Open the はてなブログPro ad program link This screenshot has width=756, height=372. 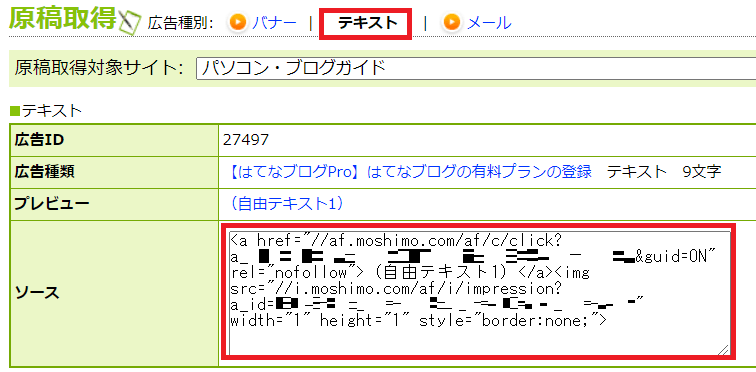[x=411, y=172]
